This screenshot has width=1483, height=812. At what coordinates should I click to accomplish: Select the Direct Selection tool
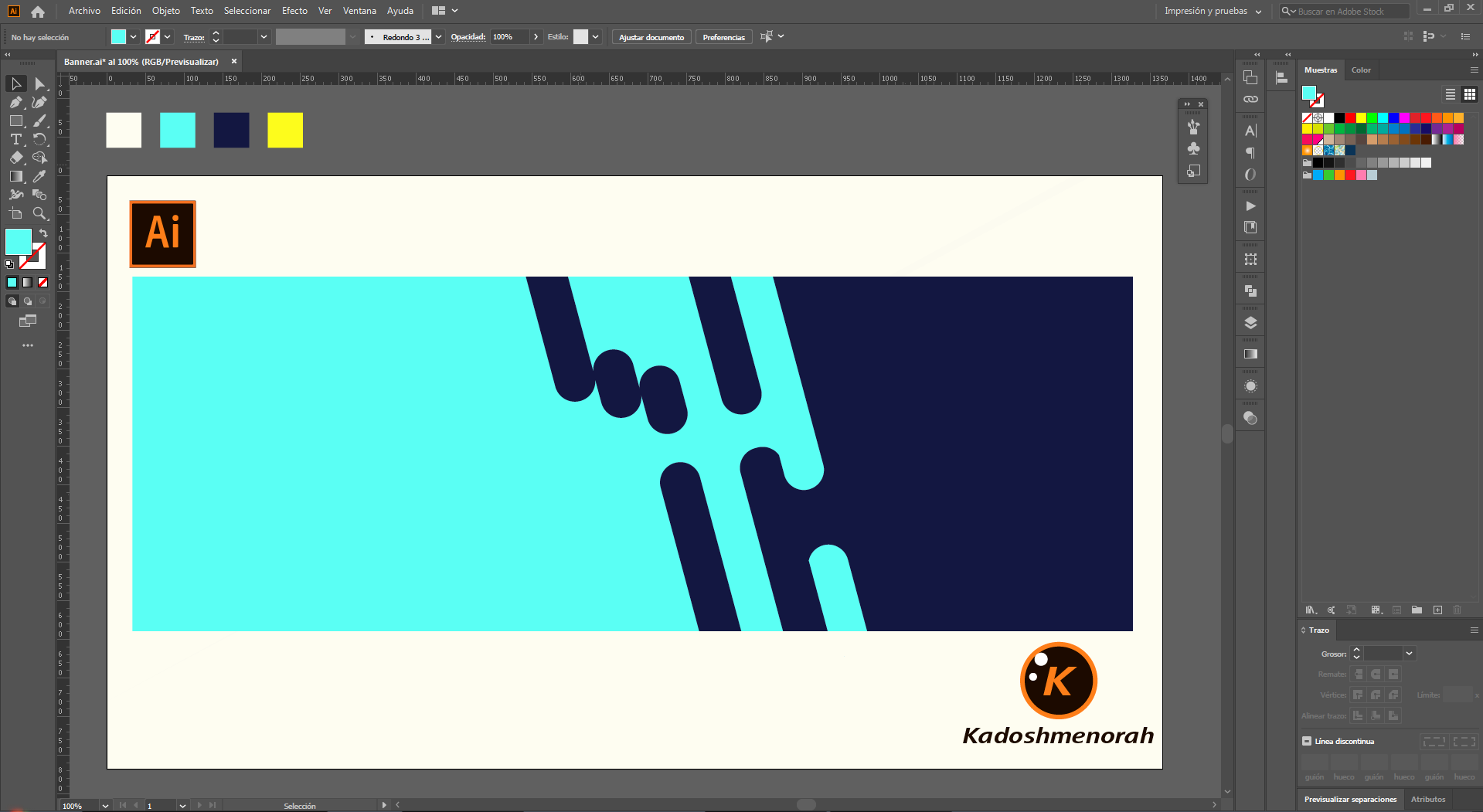(39, 83)
